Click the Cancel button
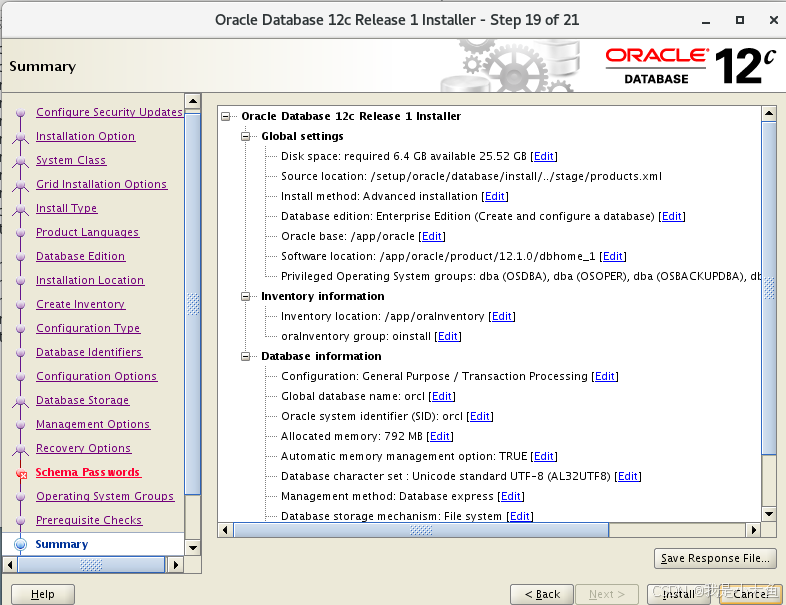This screenshot has height=605, width=786. [750, 594]
